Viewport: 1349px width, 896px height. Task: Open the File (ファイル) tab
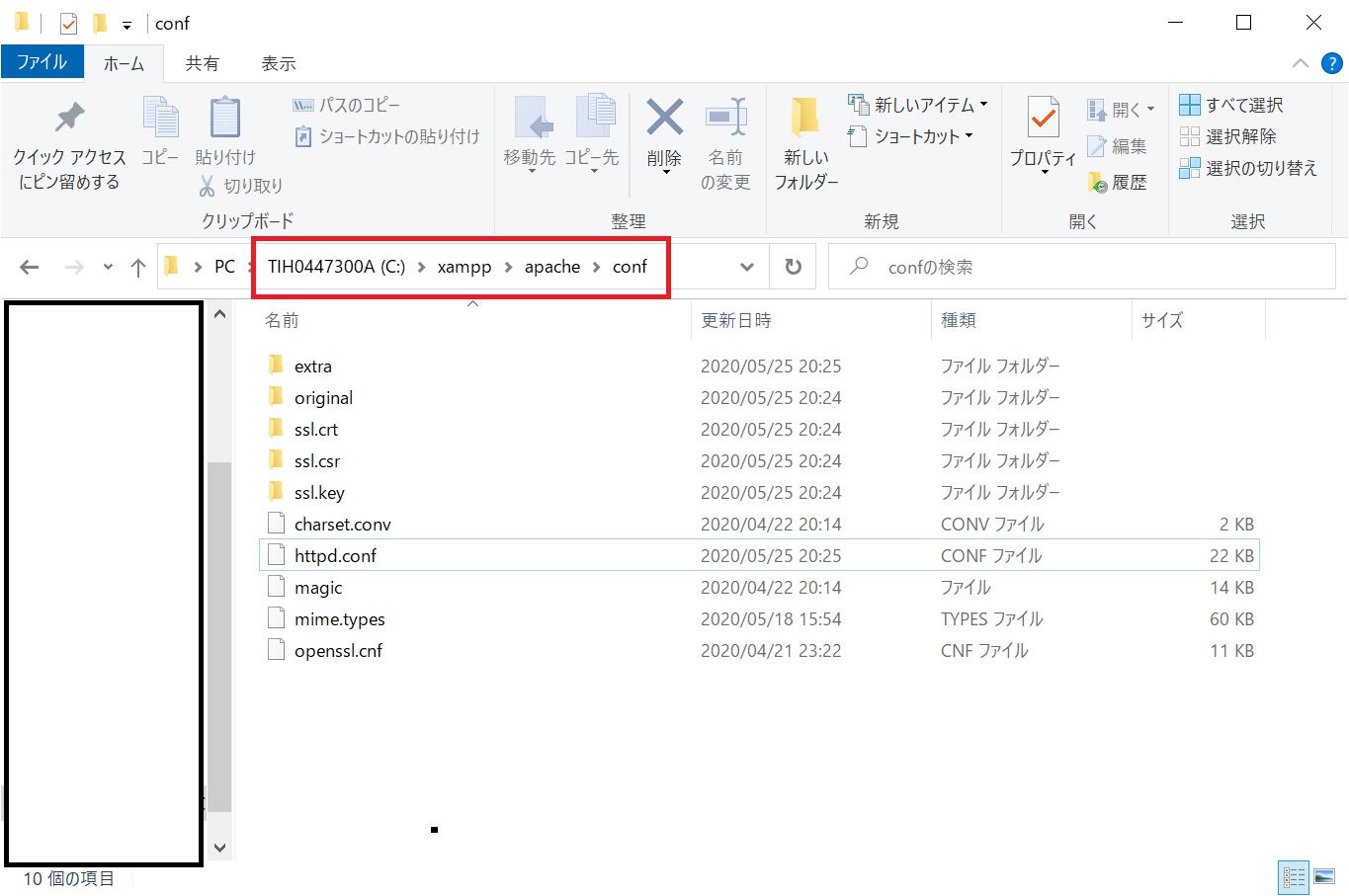click(42, 62)
